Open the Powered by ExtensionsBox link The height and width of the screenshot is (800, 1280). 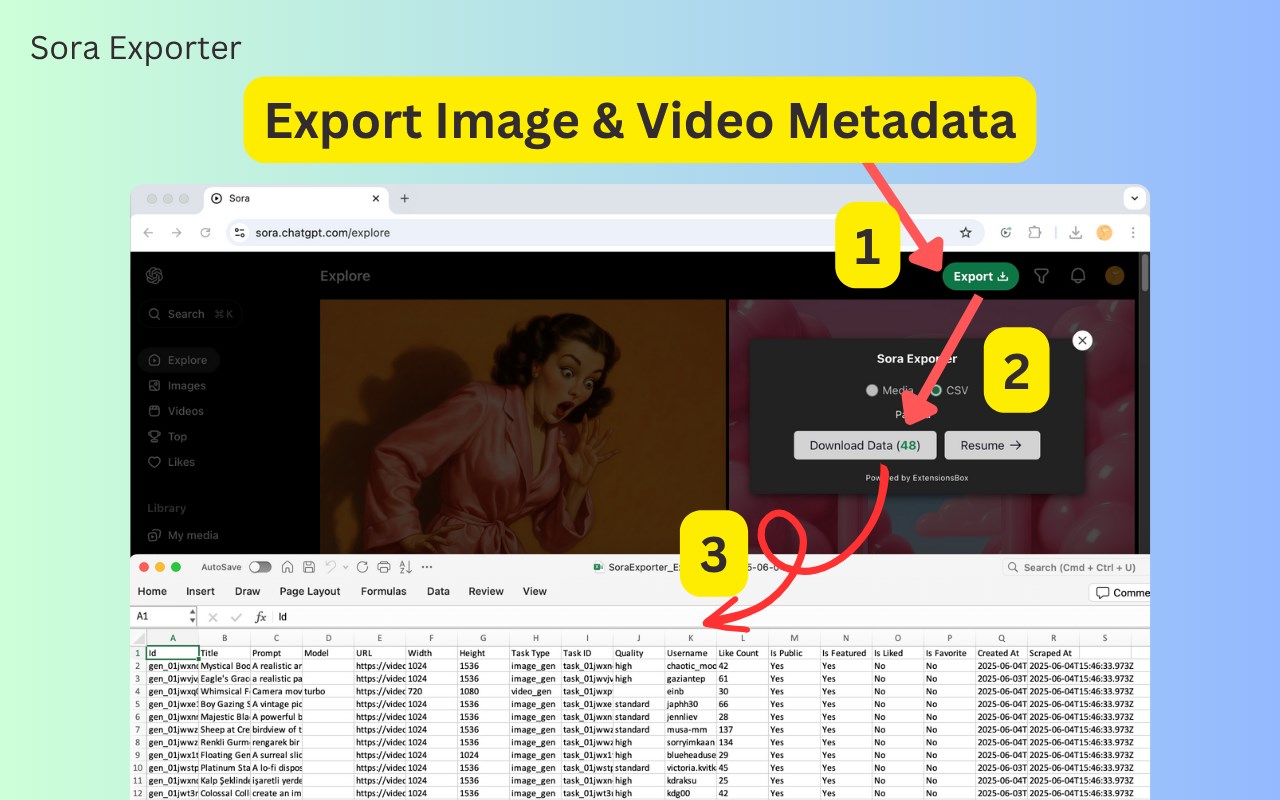[x=916, y=478]
